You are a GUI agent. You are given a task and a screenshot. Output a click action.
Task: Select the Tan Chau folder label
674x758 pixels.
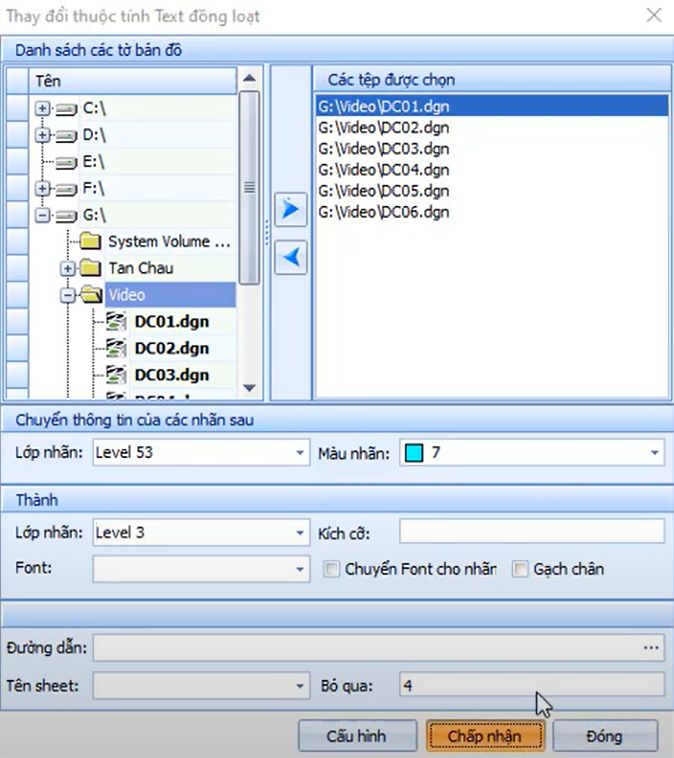coord(141,268)
